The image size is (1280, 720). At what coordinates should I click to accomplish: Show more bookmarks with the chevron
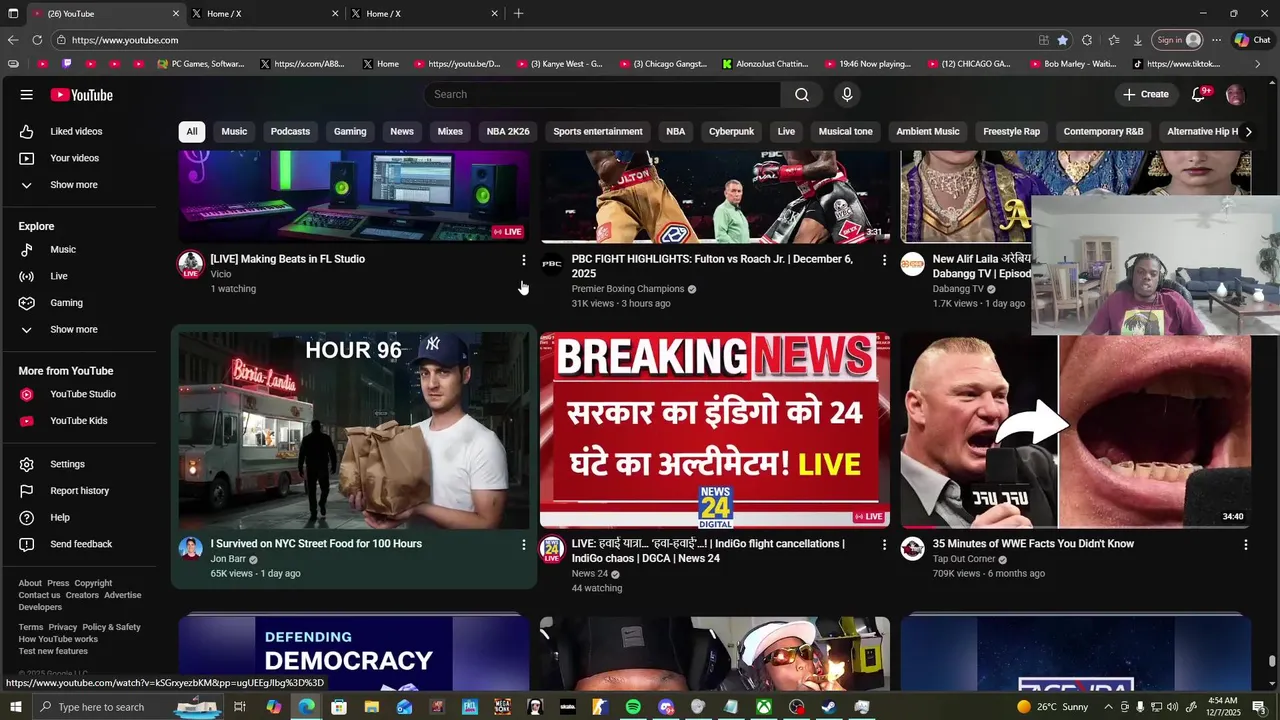tap(1258, 64)
